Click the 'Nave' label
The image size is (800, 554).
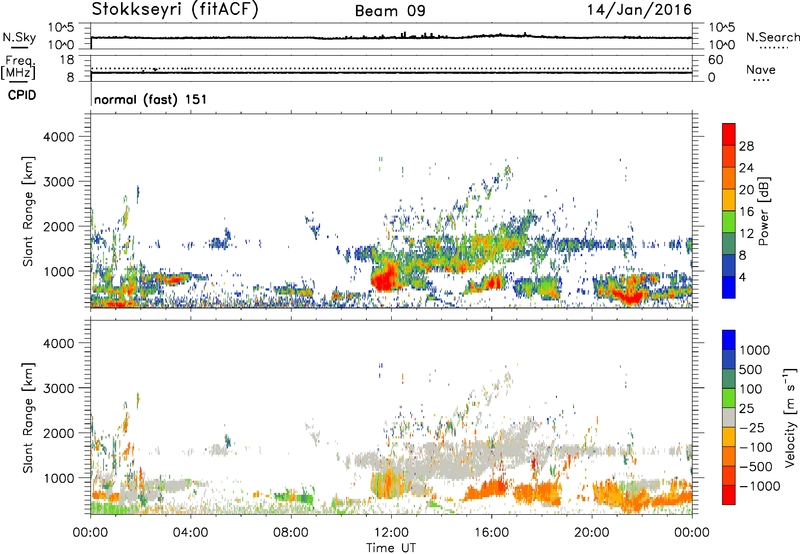pyautogui.click(x=761, y=69)
